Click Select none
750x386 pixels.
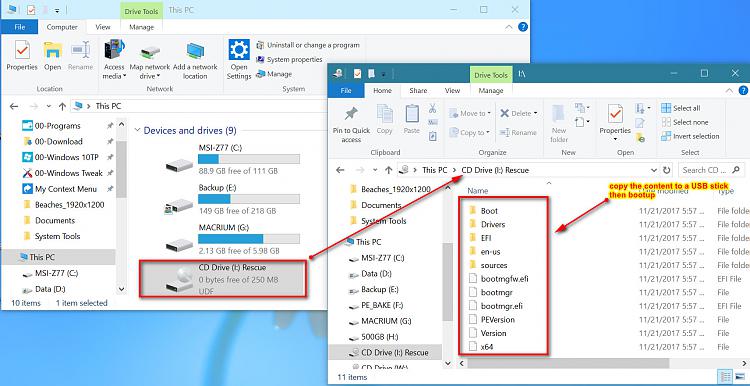click(x=684, y=122)
